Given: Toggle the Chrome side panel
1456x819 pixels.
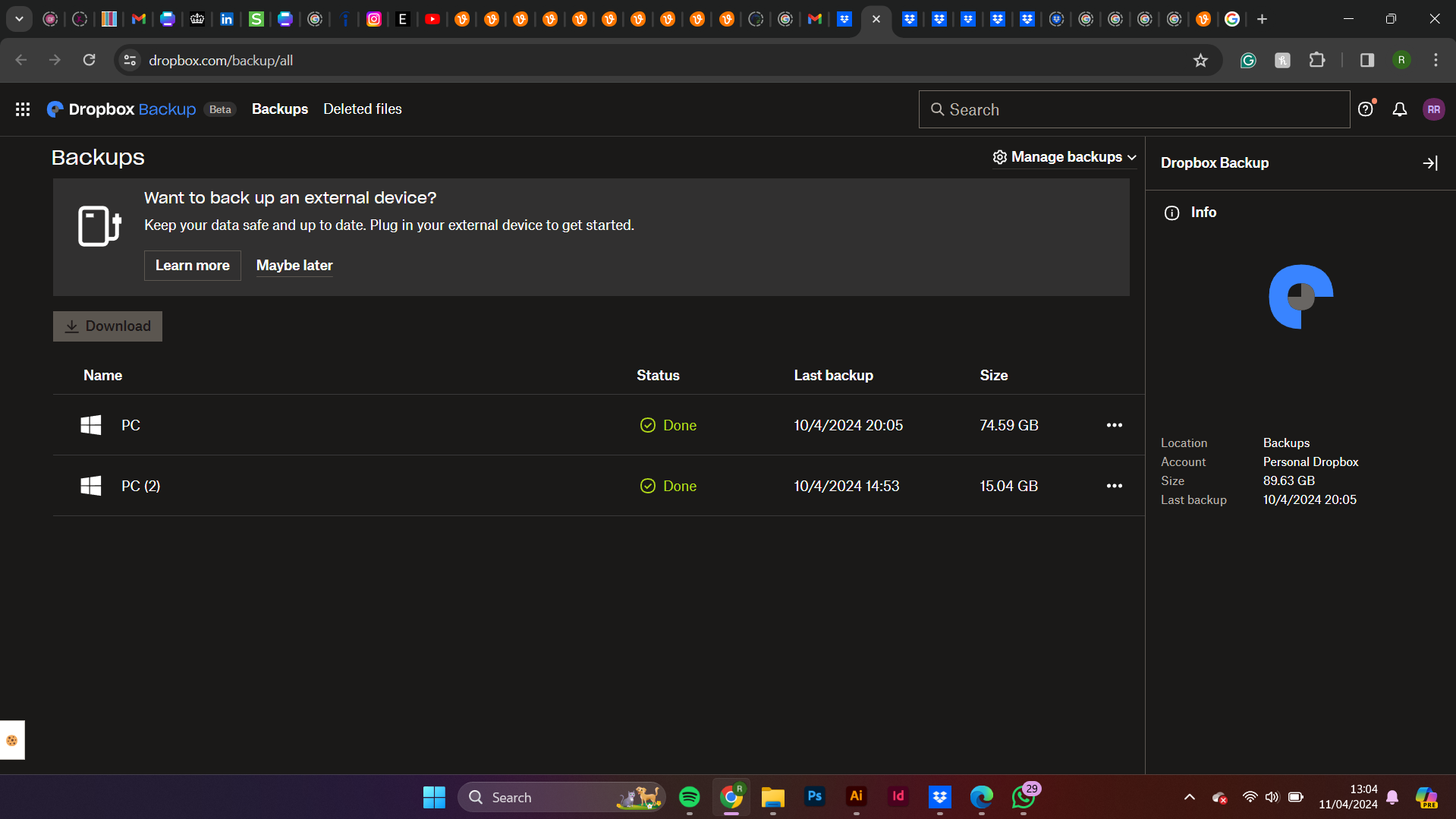Looking at the screenshot, I should 1367,60.
